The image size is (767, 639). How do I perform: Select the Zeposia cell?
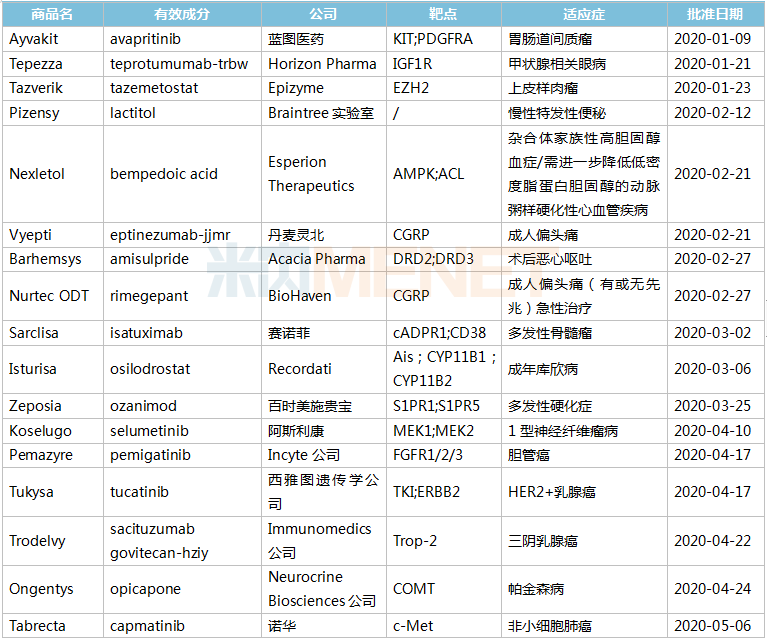53,406
